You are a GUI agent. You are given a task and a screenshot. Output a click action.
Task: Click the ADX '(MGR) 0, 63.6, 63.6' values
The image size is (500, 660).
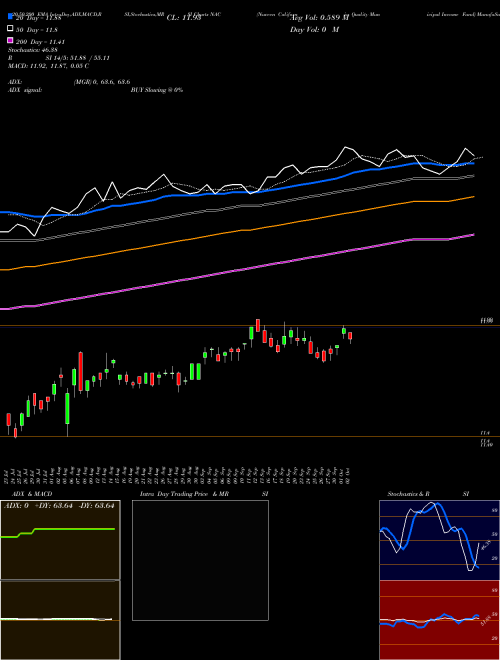pos(102,82)
